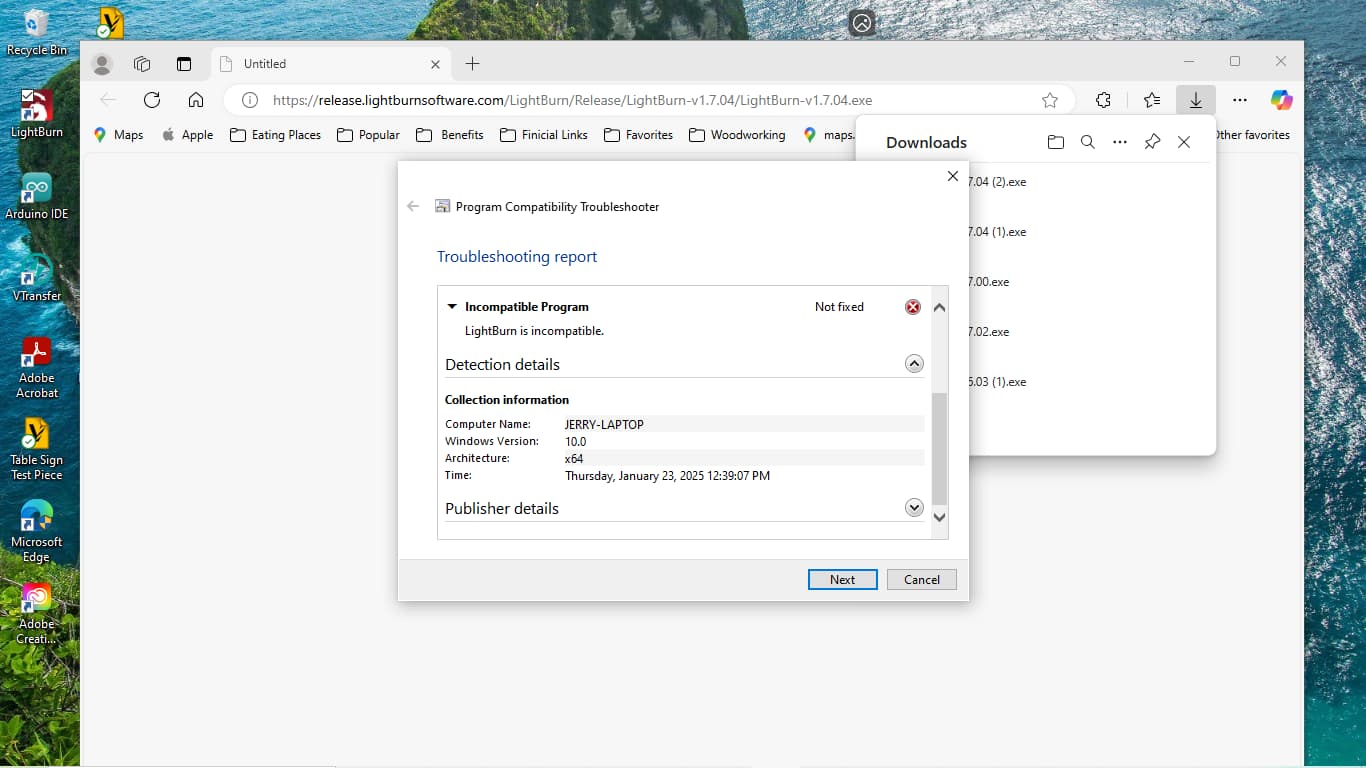Open Copilot sidebar icon
Image resolution: width=1366 pixels, height=768 pixels.
tap(1282, 100)
